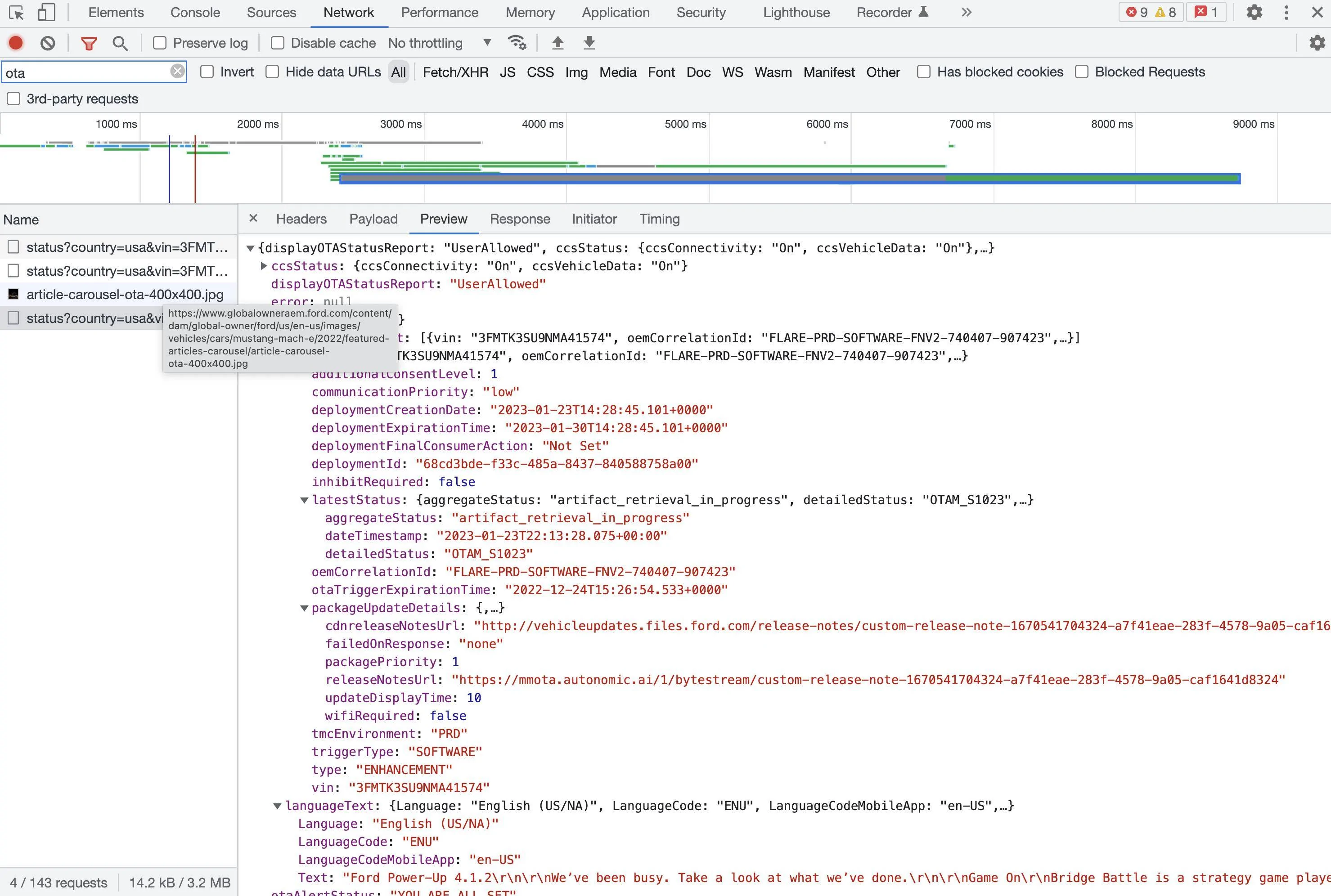Open the Headers tab of request
Viewport: 1331px width, 896px height.
(x=301, y=219)
